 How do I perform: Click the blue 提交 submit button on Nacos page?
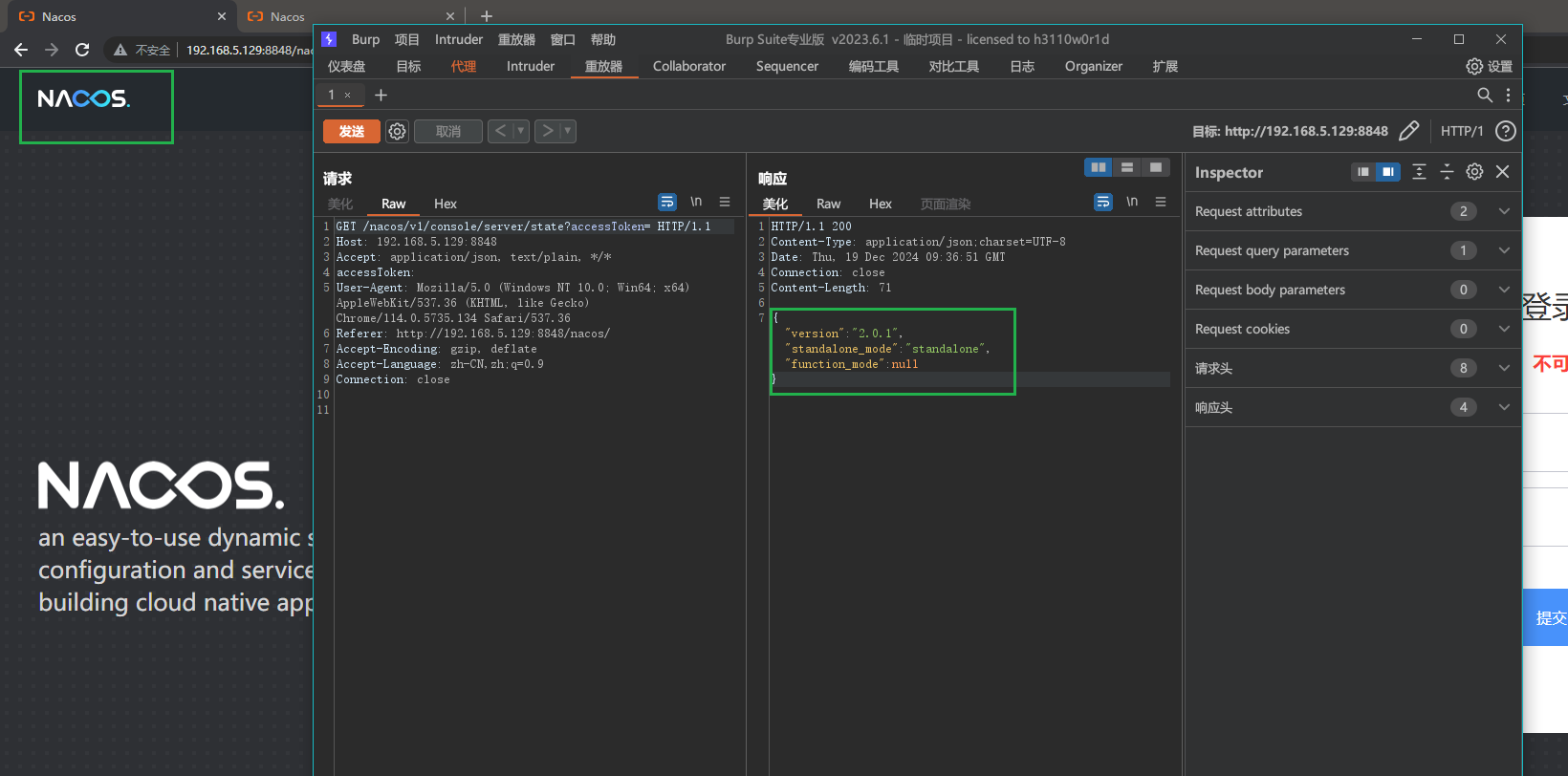pos(1545,617)
